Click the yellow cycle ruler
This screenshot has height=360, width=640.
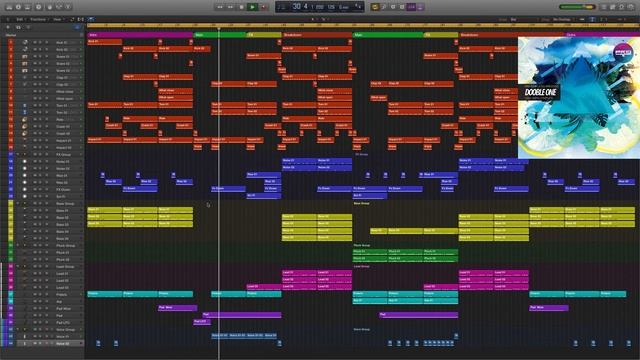point(363,26)
